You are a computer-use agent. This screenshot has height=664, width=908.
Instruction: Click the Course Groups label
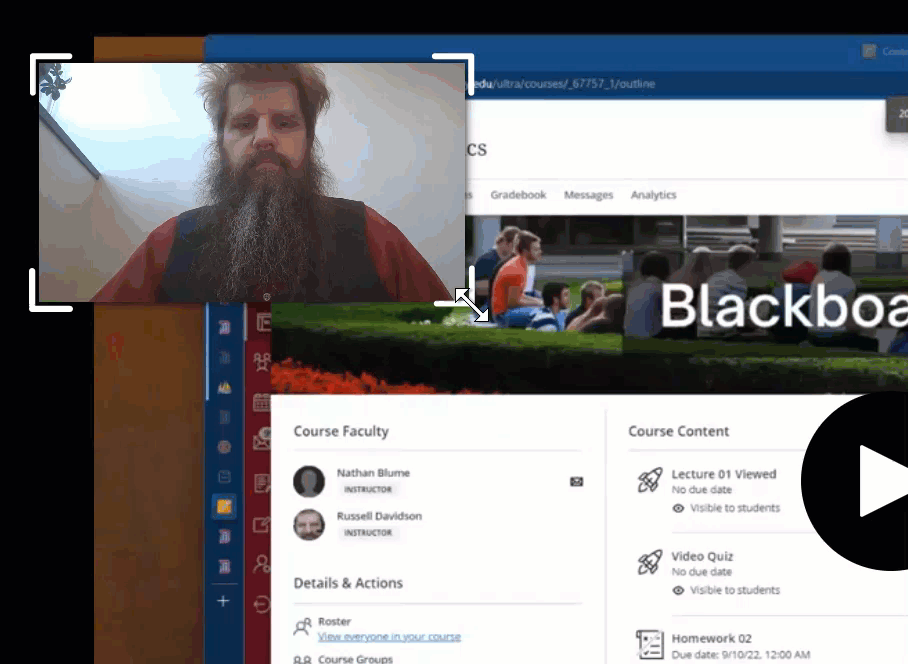tap(356, 659)
